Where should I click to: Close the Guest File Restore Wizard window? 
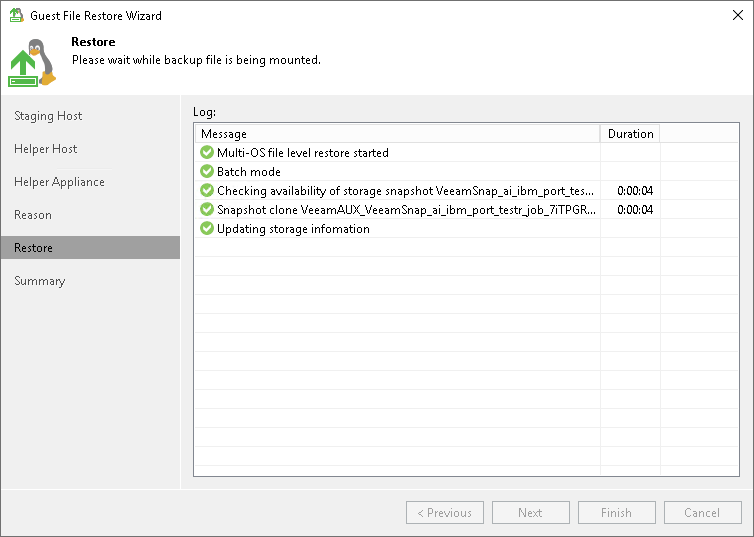tap(736, 16)
